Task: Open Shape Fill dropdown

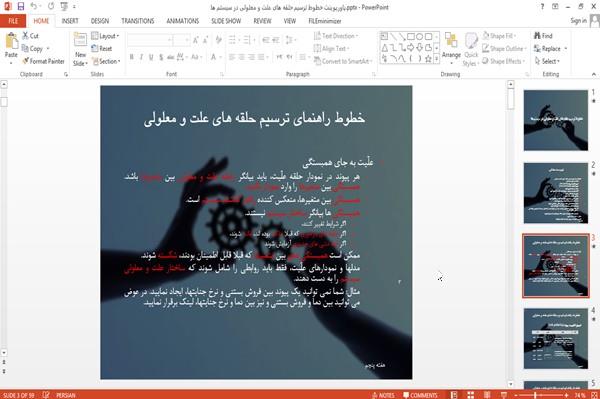Action: point(499,36)
